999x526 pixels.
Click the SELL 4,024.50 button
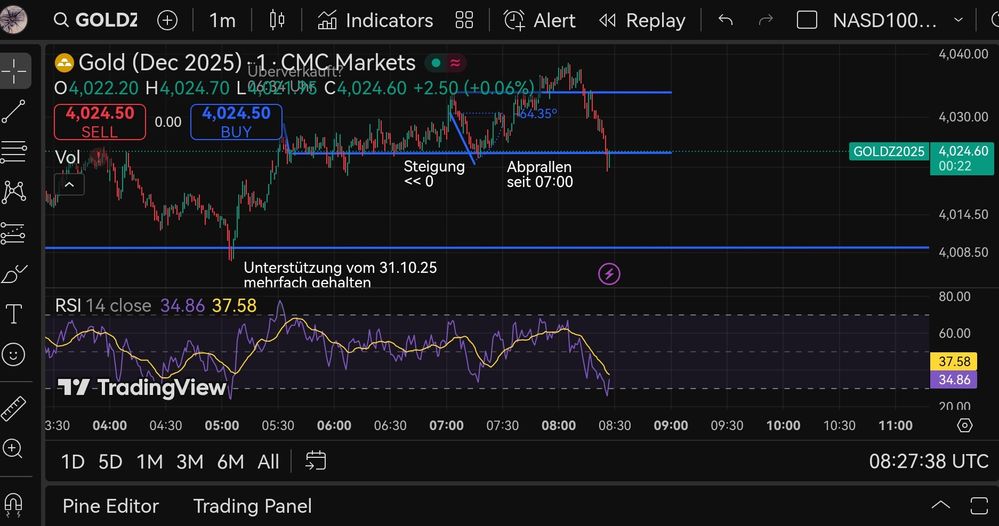(99, 122)
